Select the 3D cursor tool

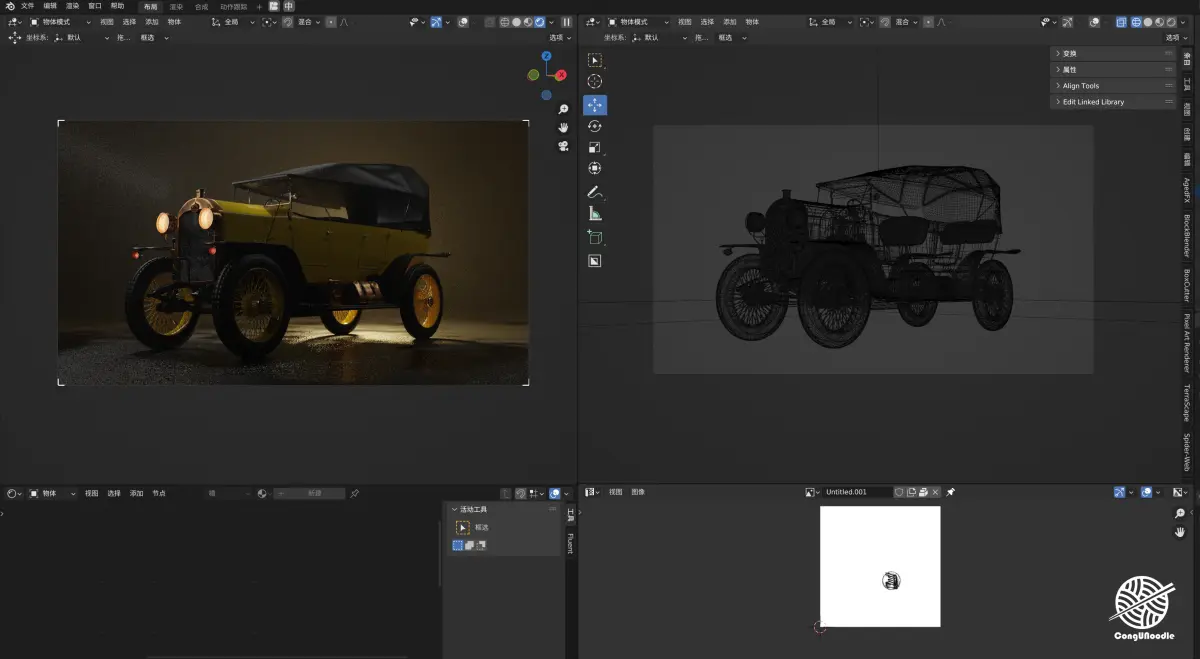click(595, 81)
